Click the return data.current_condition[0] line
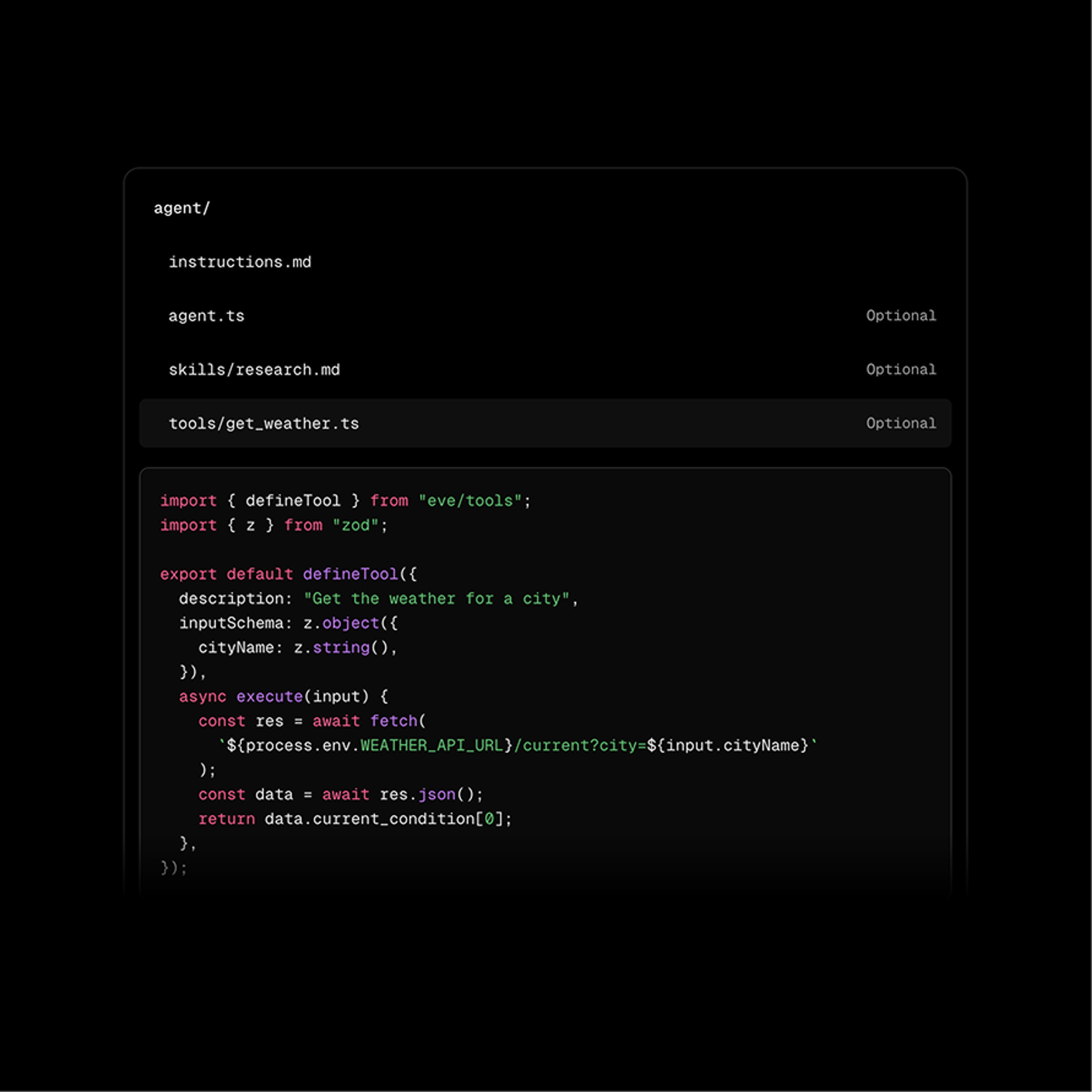Image resolution: width=1092 pixels, height=1092 pixels. (355, 818)
